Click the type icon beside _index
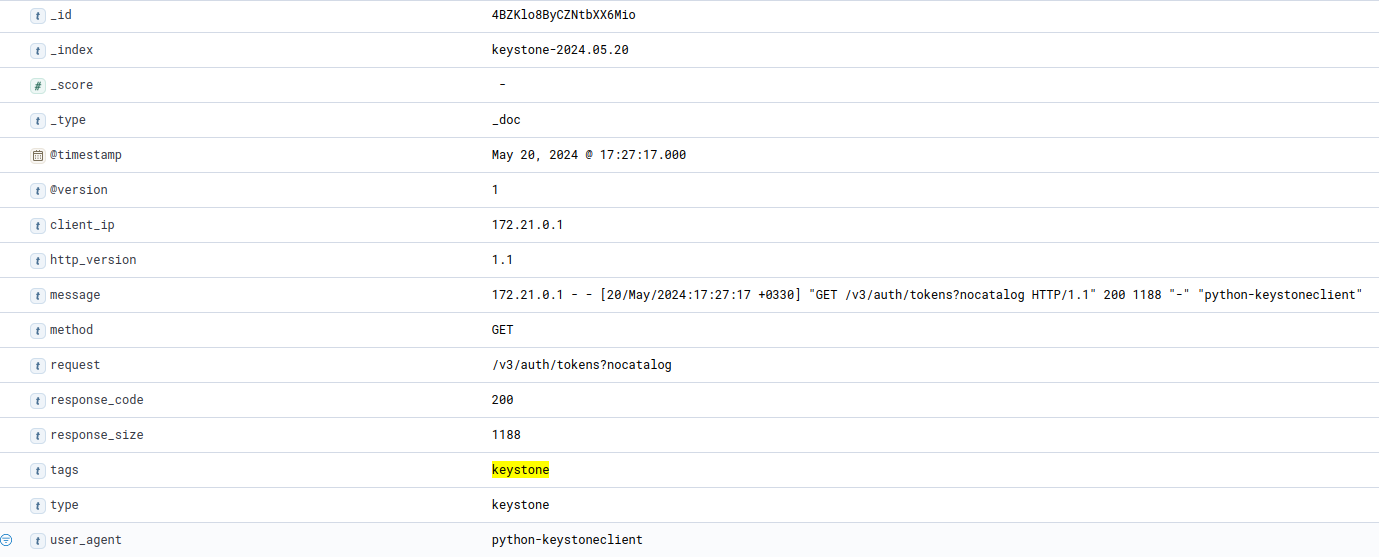The width and height of the screenshot is (1379, 557). (38, 51)
